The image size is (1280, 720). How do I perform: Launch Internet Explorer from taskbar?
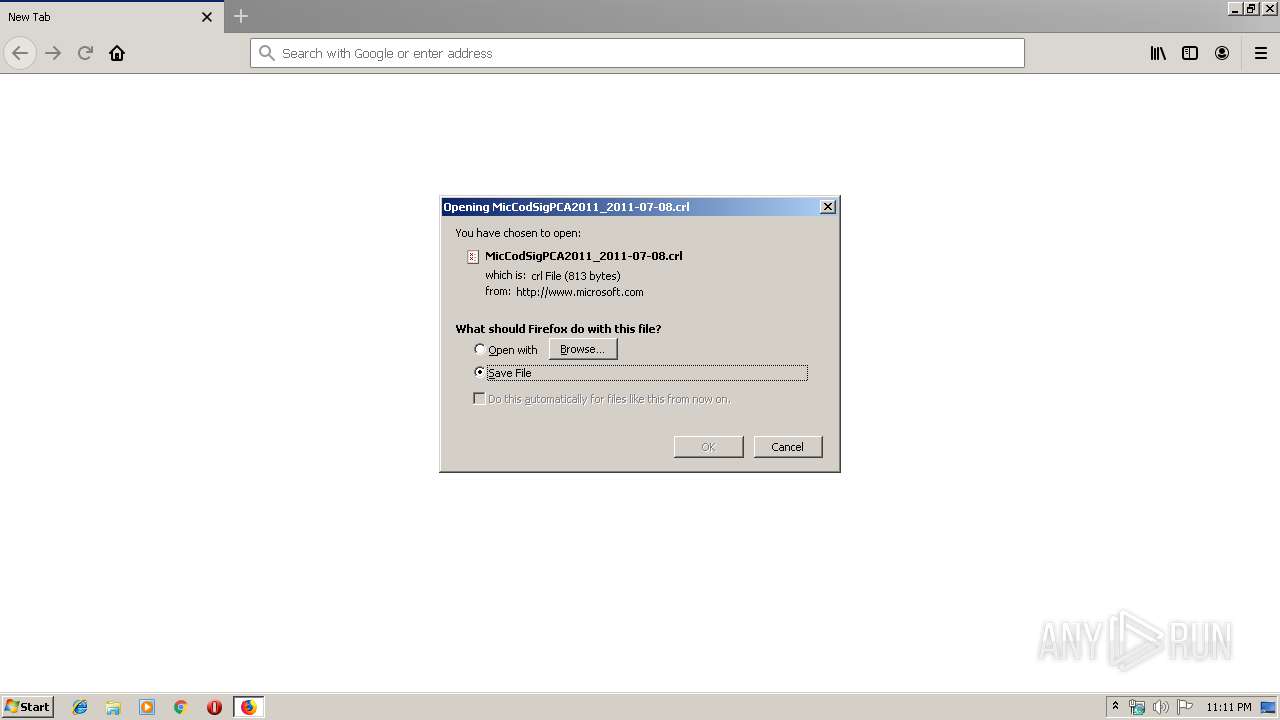pos(80,707)
